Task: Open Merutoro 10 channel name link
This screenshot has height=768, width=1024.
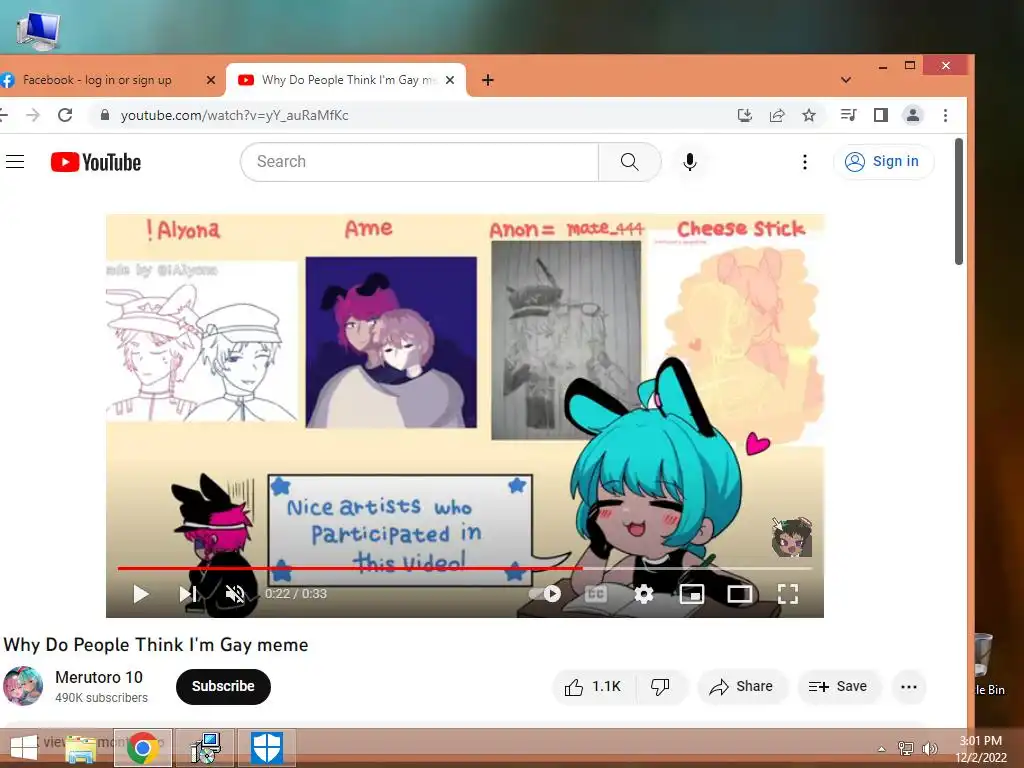Action: coord(99,677)
